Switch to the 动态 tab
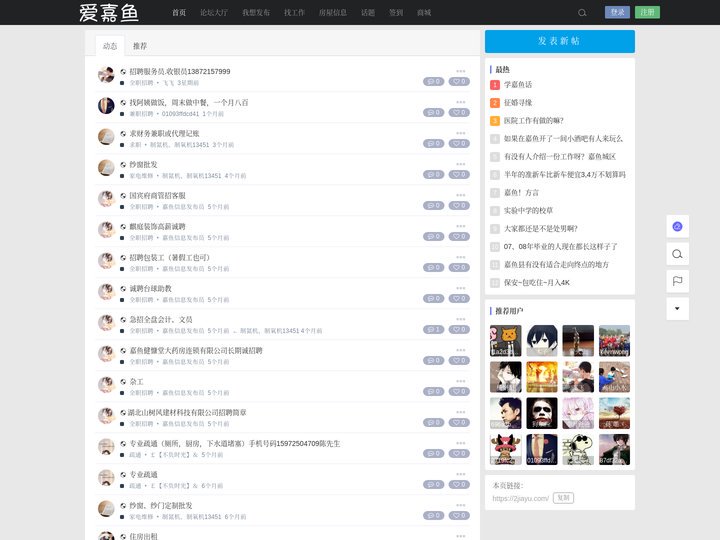 [x=110, y=46]
